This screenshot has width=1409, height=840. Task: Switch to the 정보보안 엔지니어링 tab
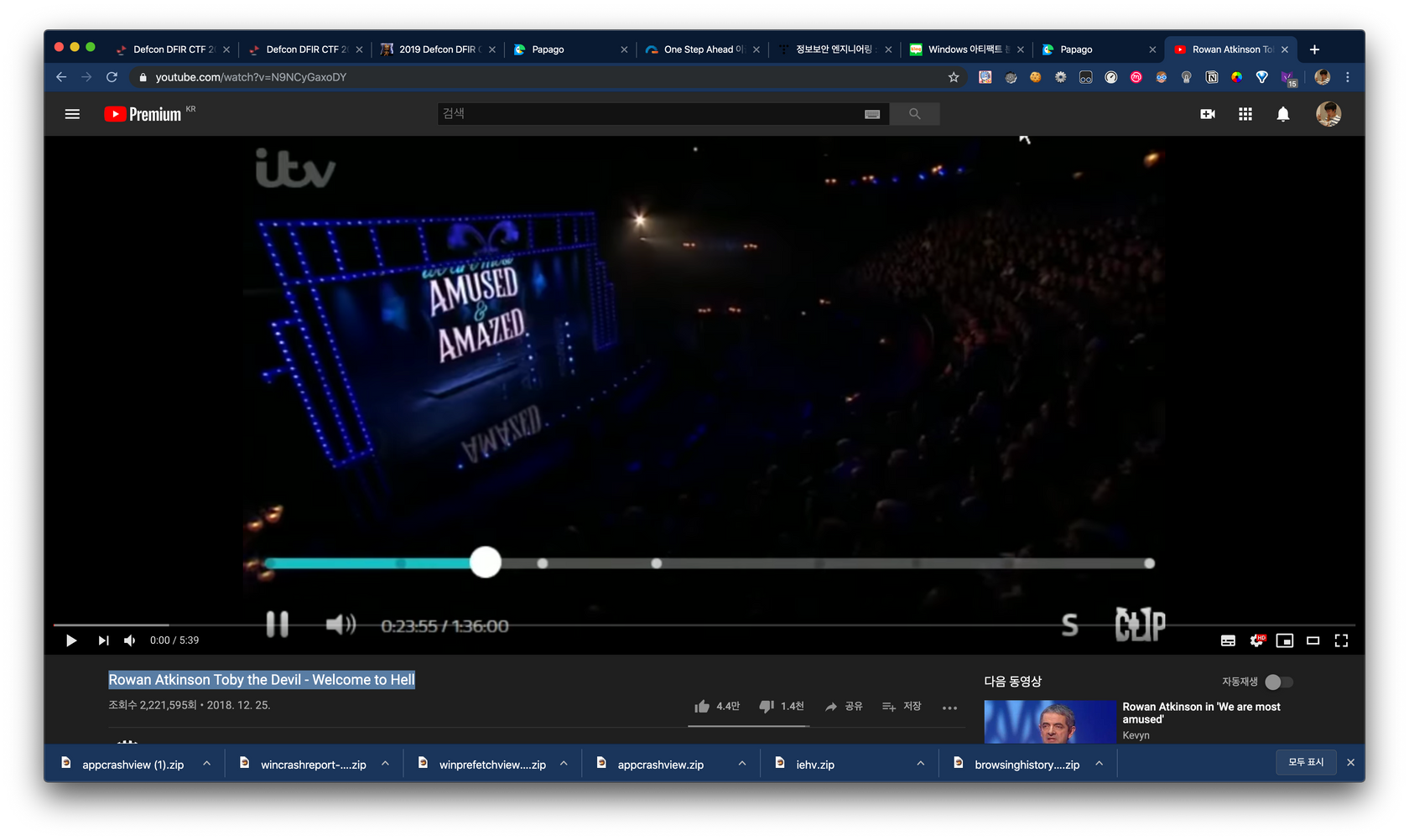835,49
